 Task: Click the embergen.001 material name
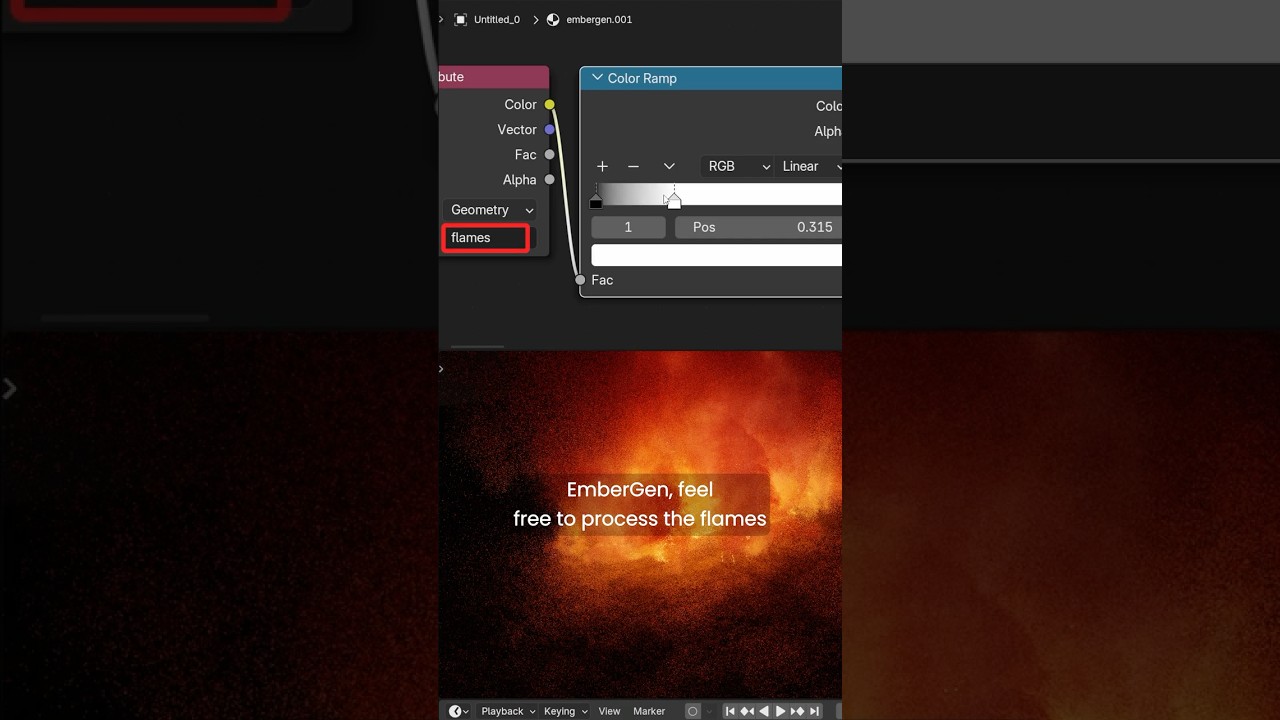[x=599, y=19]
